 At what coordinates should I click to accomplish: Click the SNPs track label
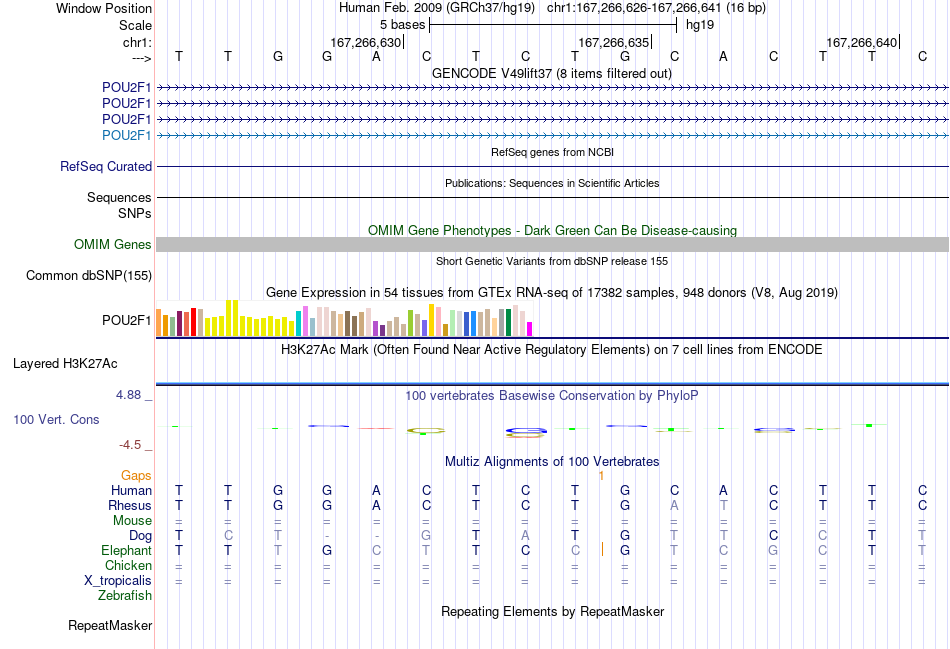[x=135, y=213]
